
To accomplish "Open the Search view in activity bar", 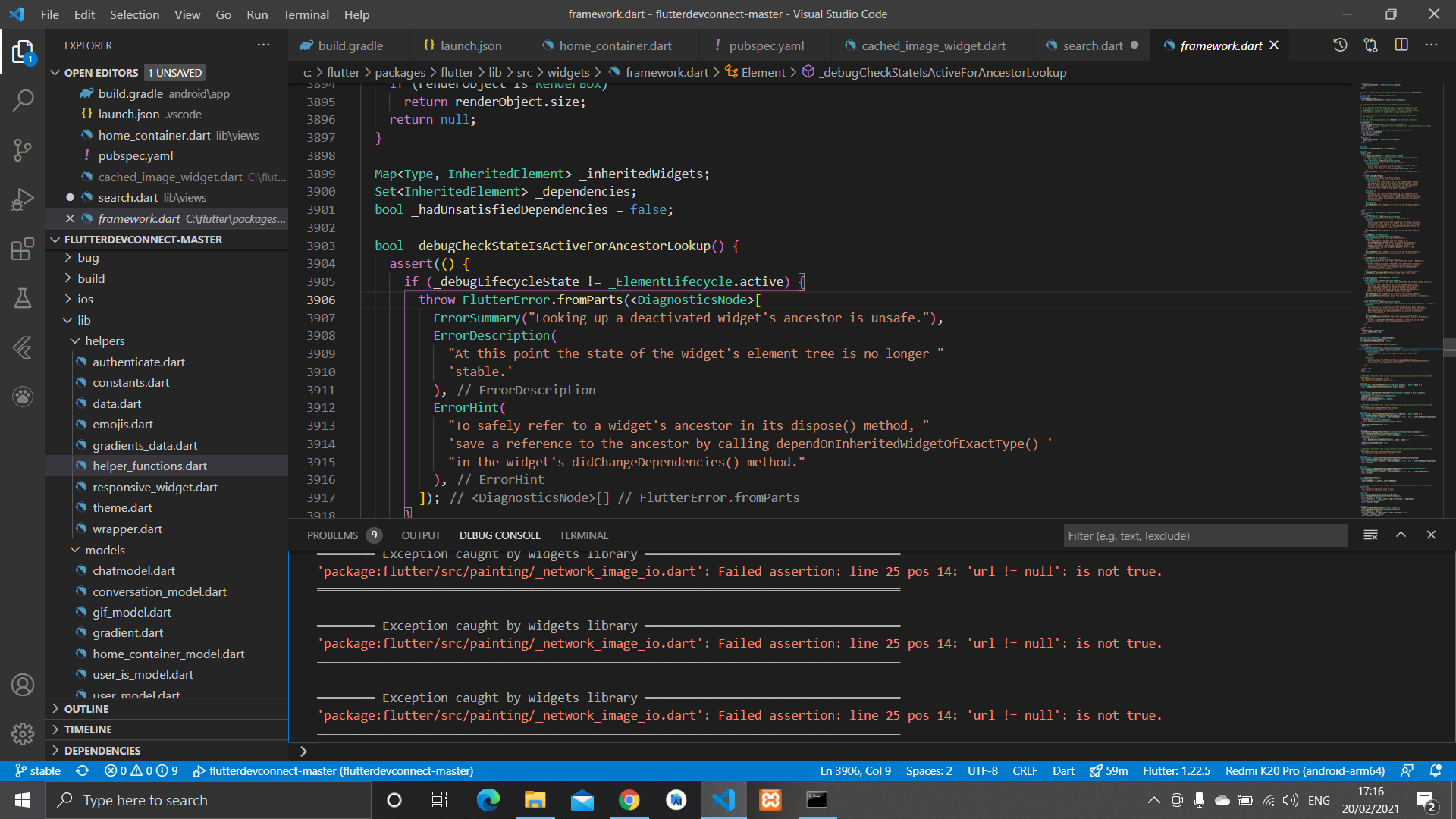I will [23, 100].
